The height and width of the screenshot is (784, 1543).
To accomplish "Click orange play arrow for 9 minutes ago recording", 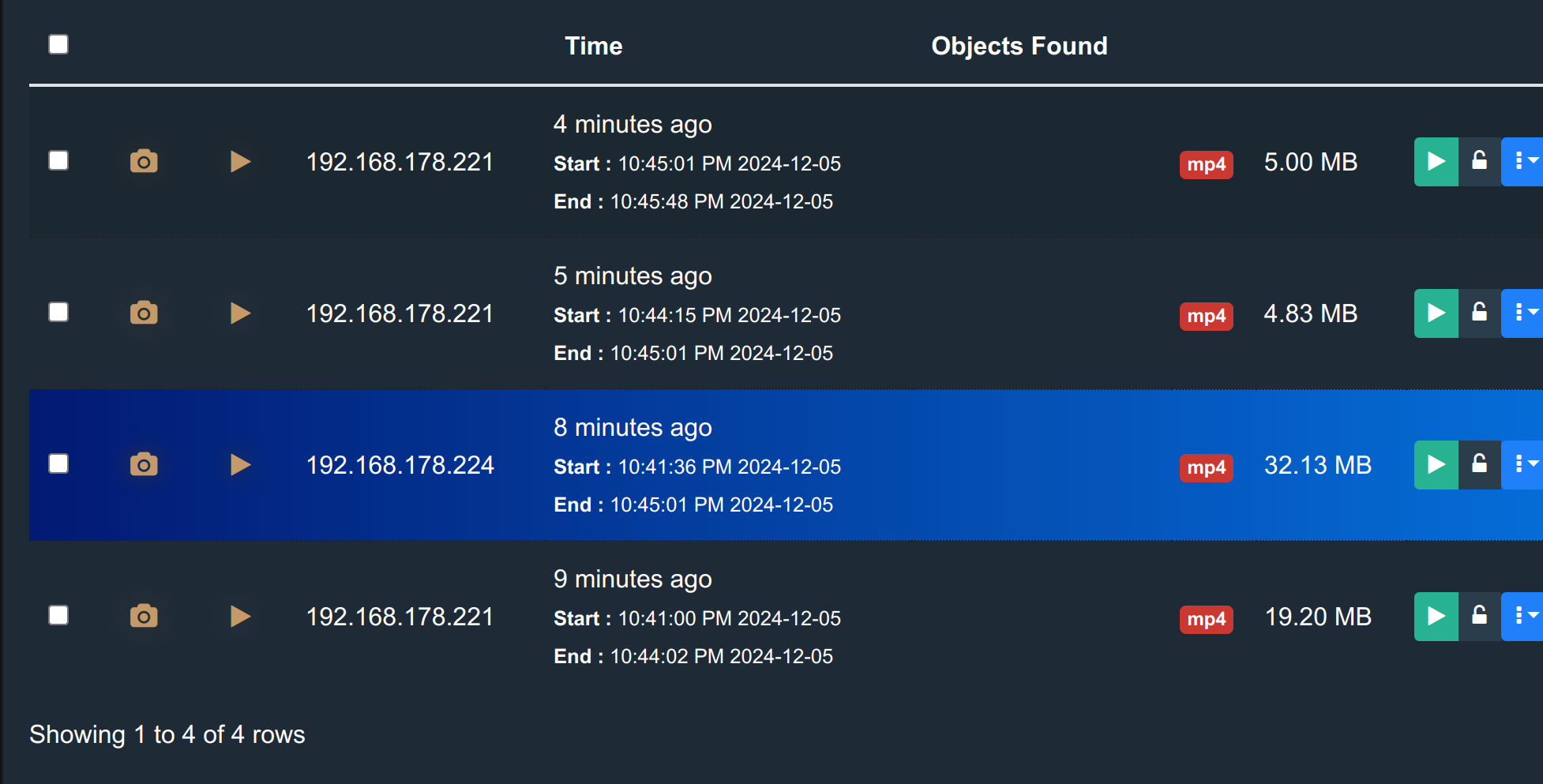I will pos(240,617).
